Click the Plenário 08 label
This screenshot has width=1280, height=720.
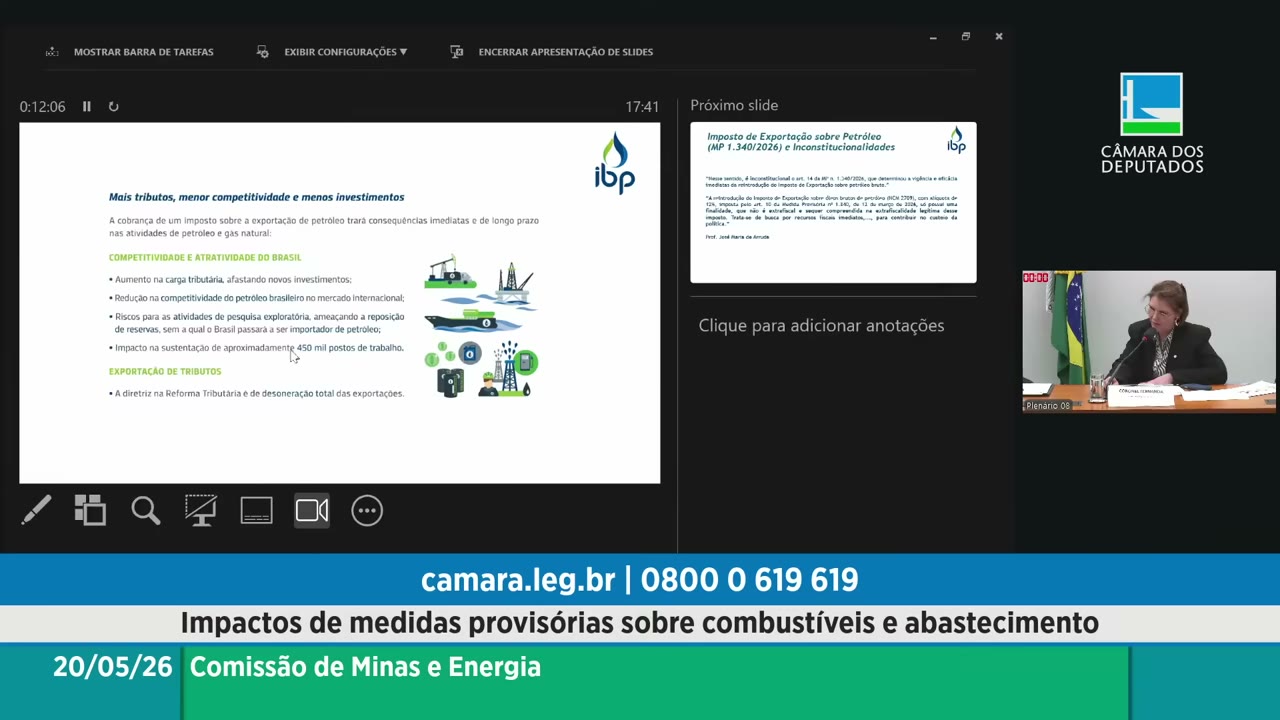[1048, 406]
